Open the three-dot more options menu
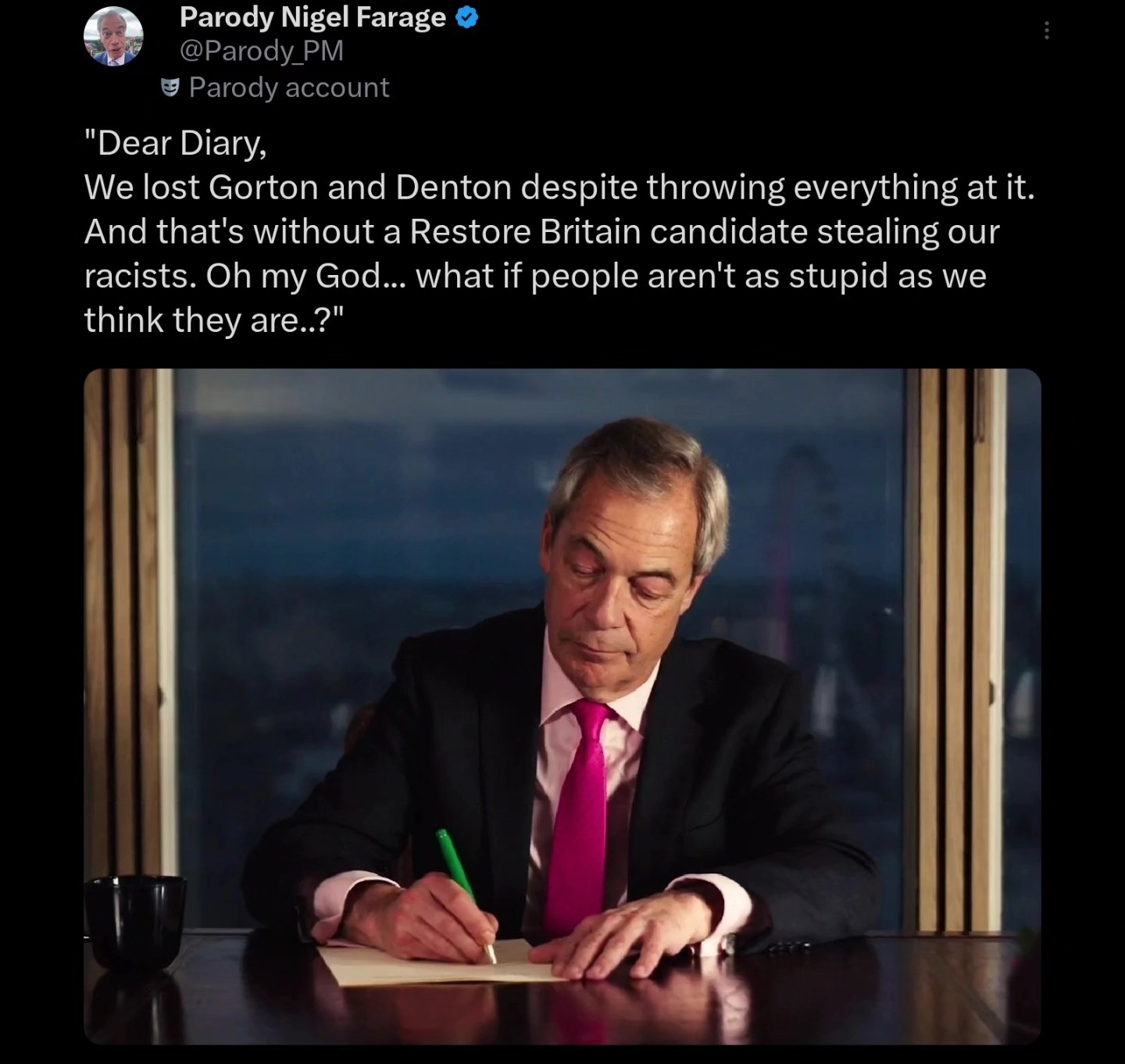 [1046, 31]
